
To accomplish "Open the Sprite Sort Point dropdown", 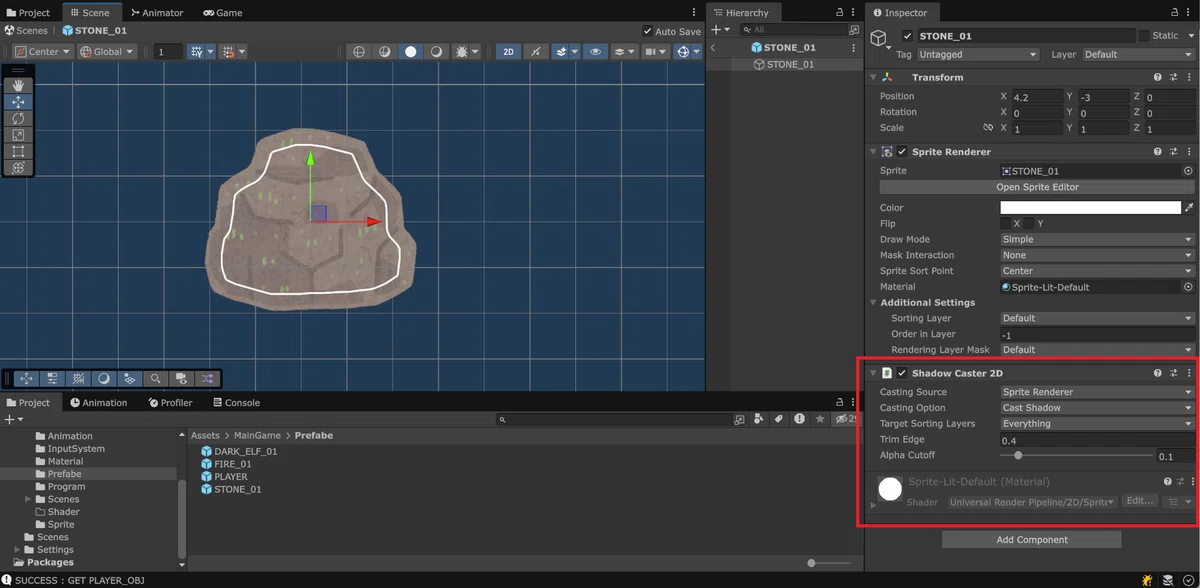I will click(1097, 271).
